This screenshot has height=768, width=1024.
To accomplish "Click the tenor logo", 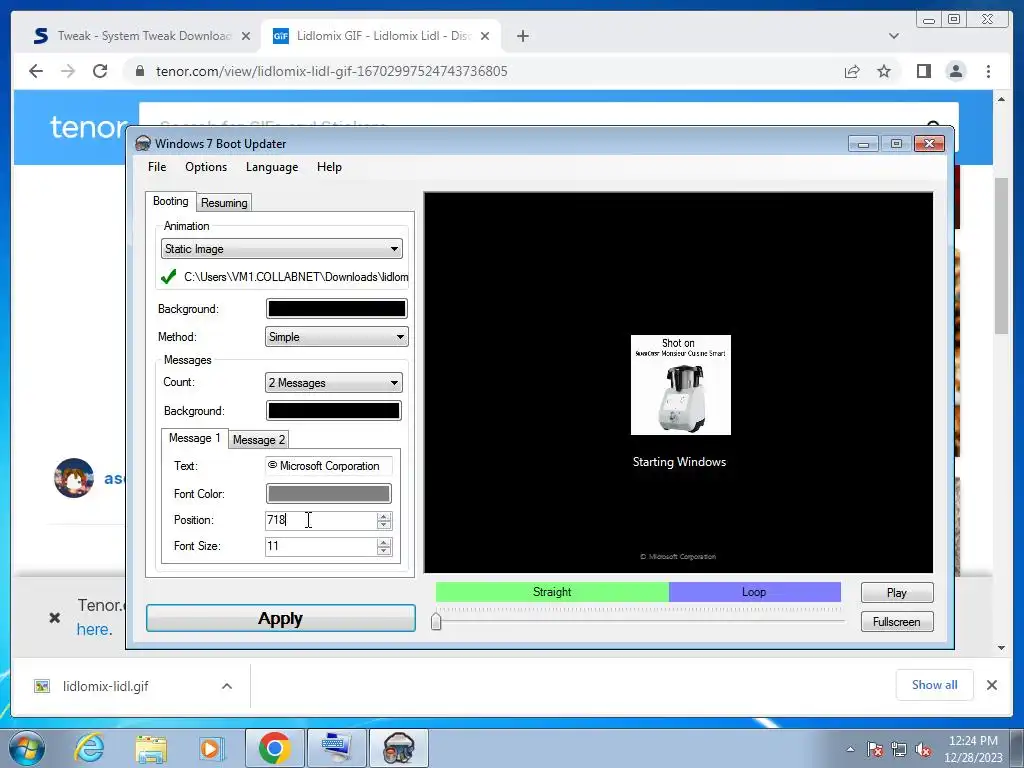I will coord(88,127).
